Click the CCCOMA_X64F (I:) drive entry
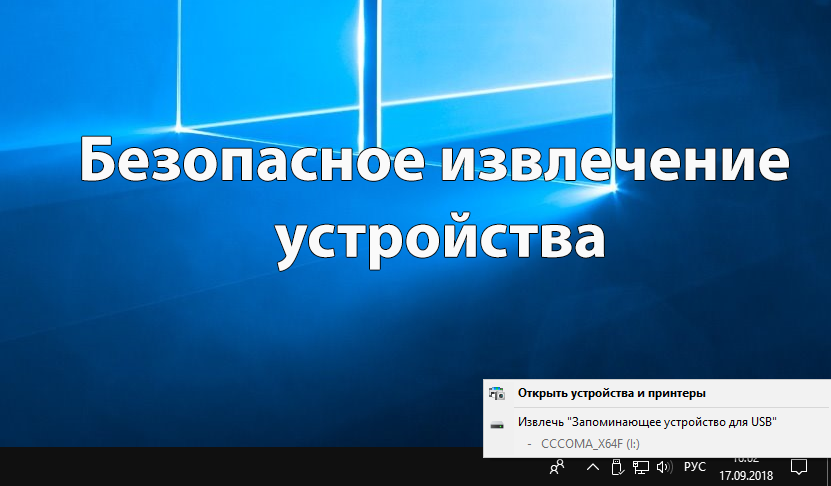831x486 pixels. (657, 444)
